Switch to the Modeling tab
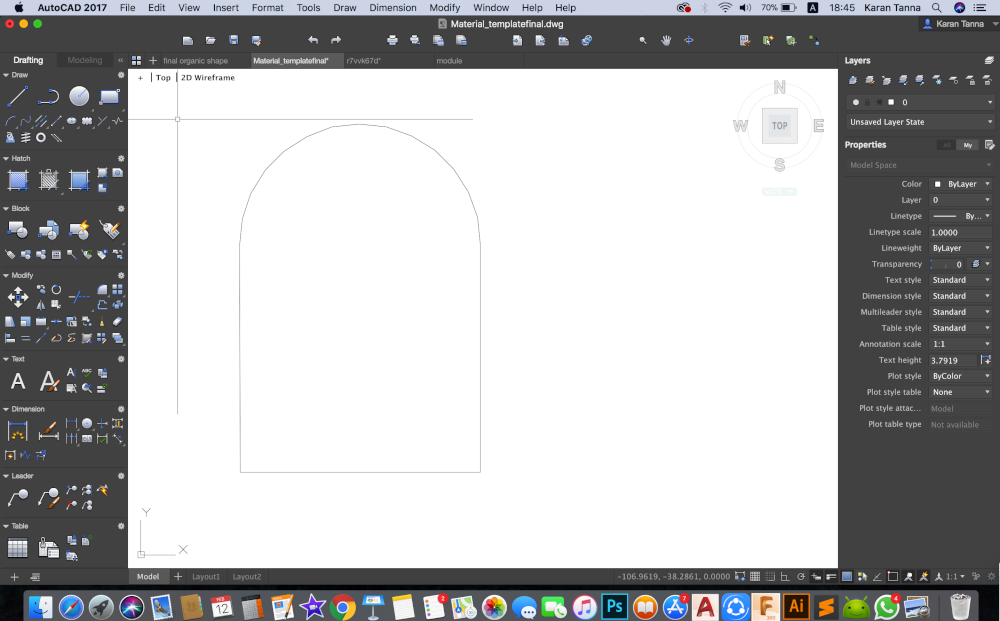 [85, 60]
